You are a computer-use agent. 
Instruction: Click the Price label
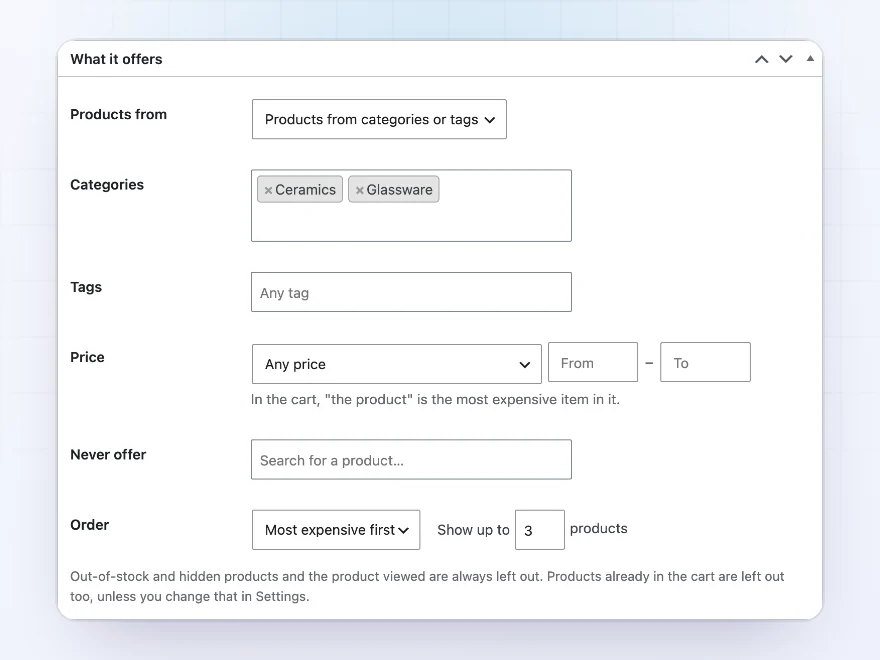click(87, 357)
